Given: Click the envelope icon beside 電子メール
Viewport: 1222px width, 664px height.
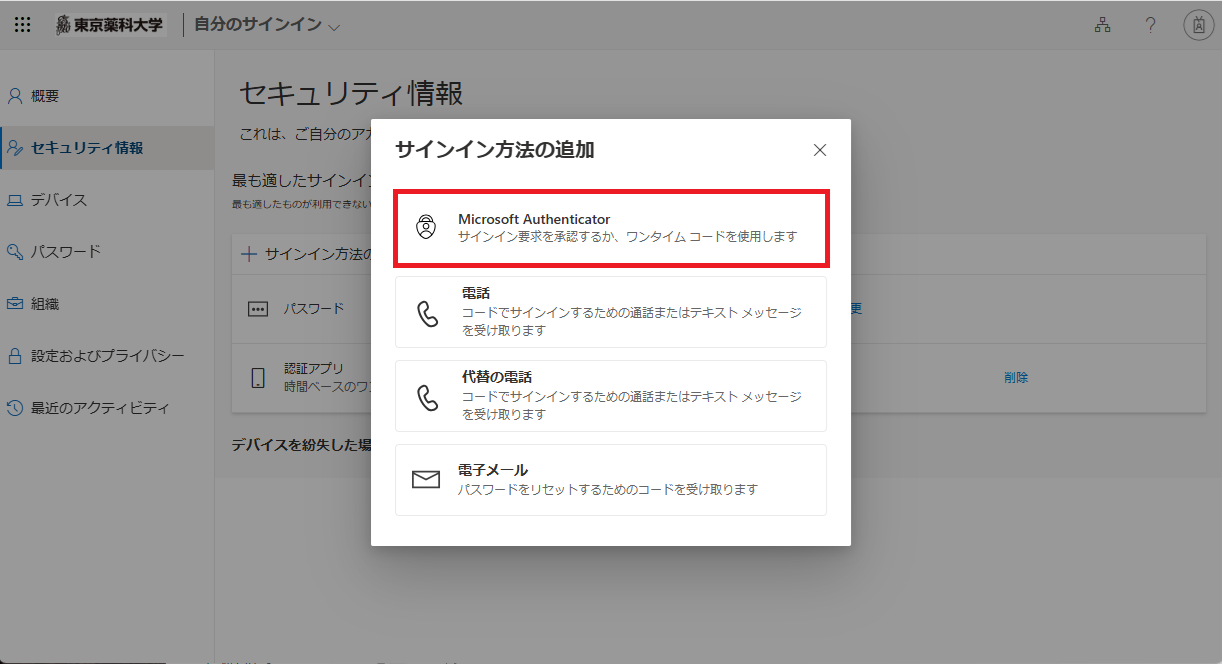Looking at the screenshot, I should (x=428, y=479).
